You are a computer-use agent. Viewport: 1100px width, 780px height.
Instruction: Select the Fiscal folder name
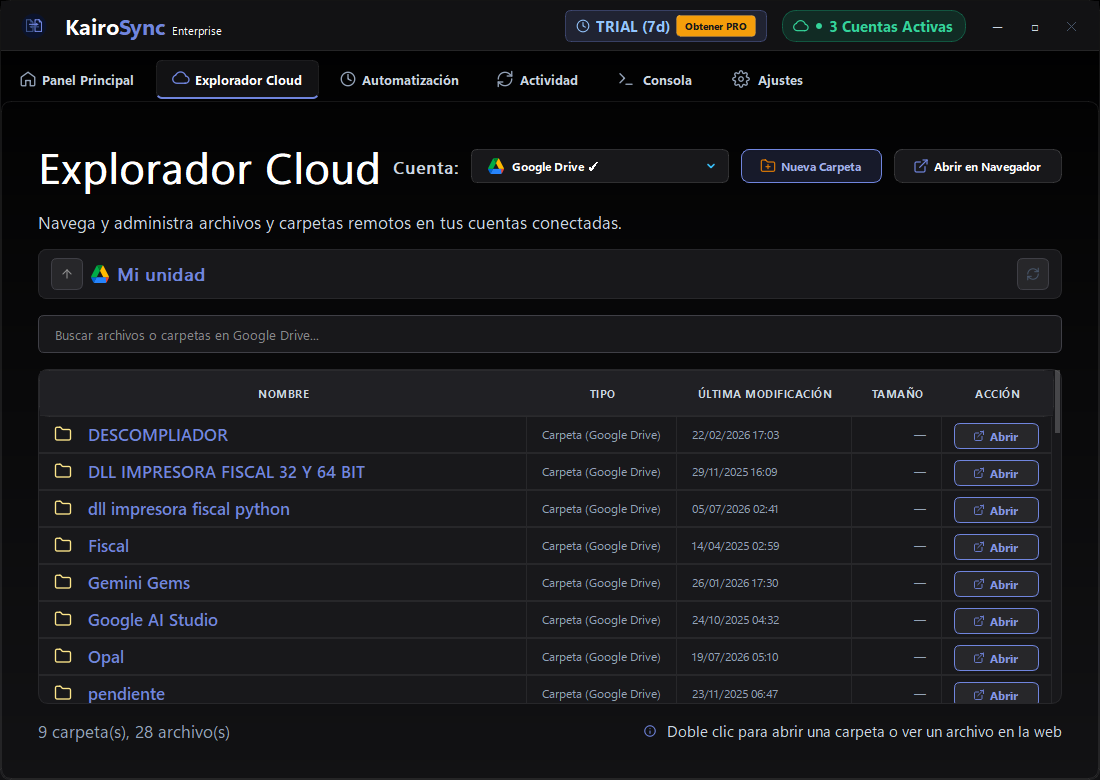pos(108,546)
